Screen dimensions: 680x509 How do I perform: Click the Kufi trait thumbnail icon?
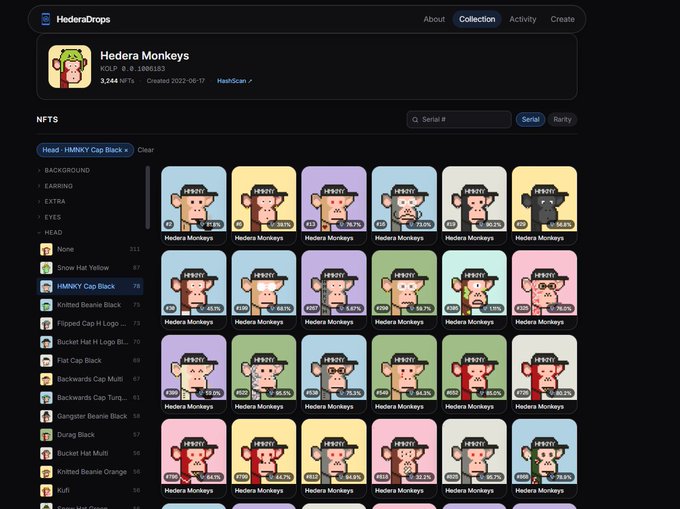[x=46, y=490]
